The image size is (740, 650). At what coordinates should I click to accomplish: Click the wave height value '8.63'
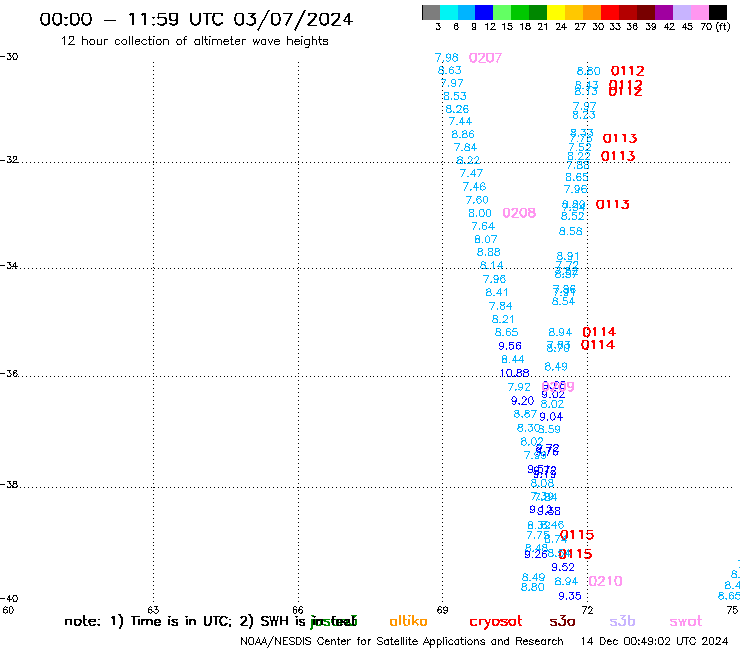pos(450,70)
